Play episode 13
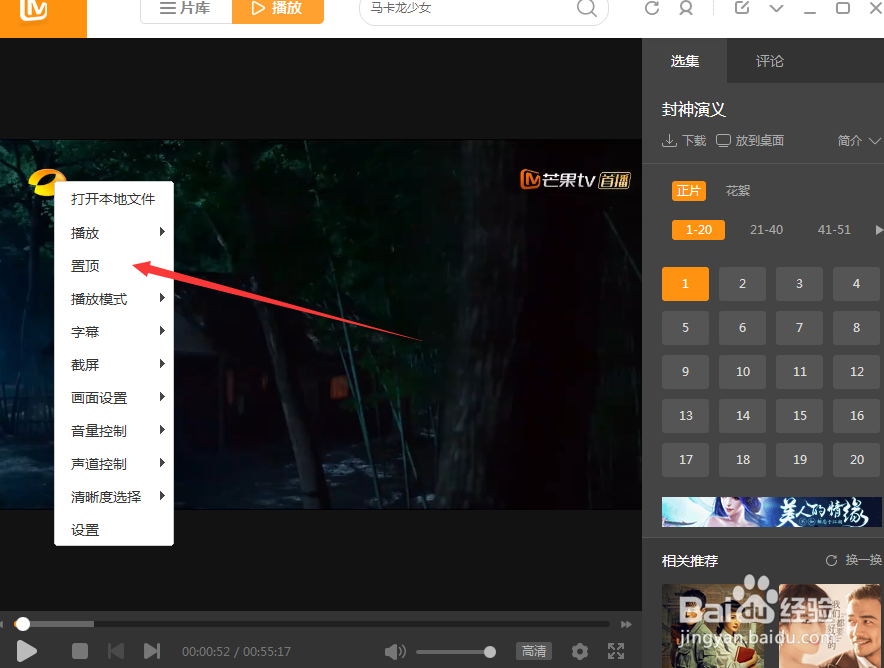The width and height of the screenshot is (884, 668). (685, 415)
